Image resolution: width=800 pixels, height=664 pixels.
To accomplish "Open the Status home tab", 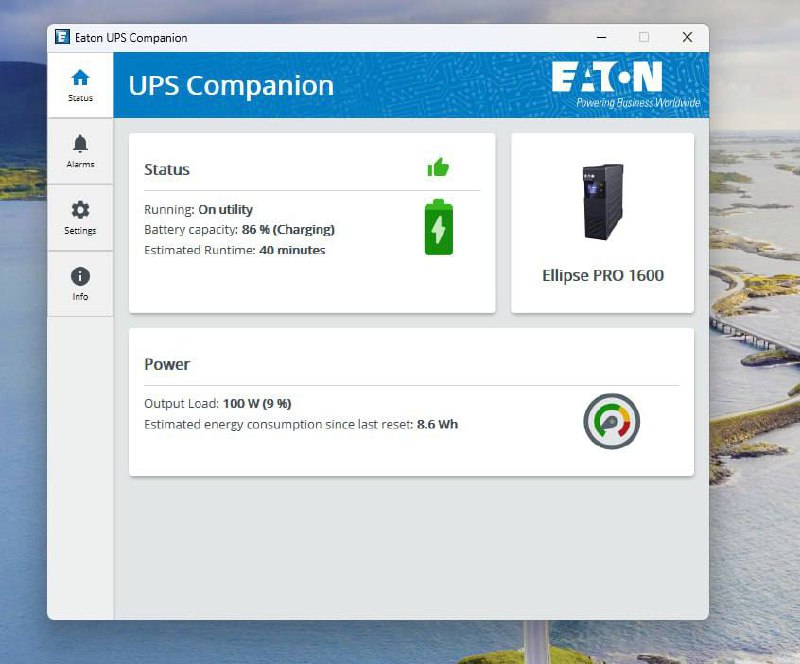I will tap(80, 85).
